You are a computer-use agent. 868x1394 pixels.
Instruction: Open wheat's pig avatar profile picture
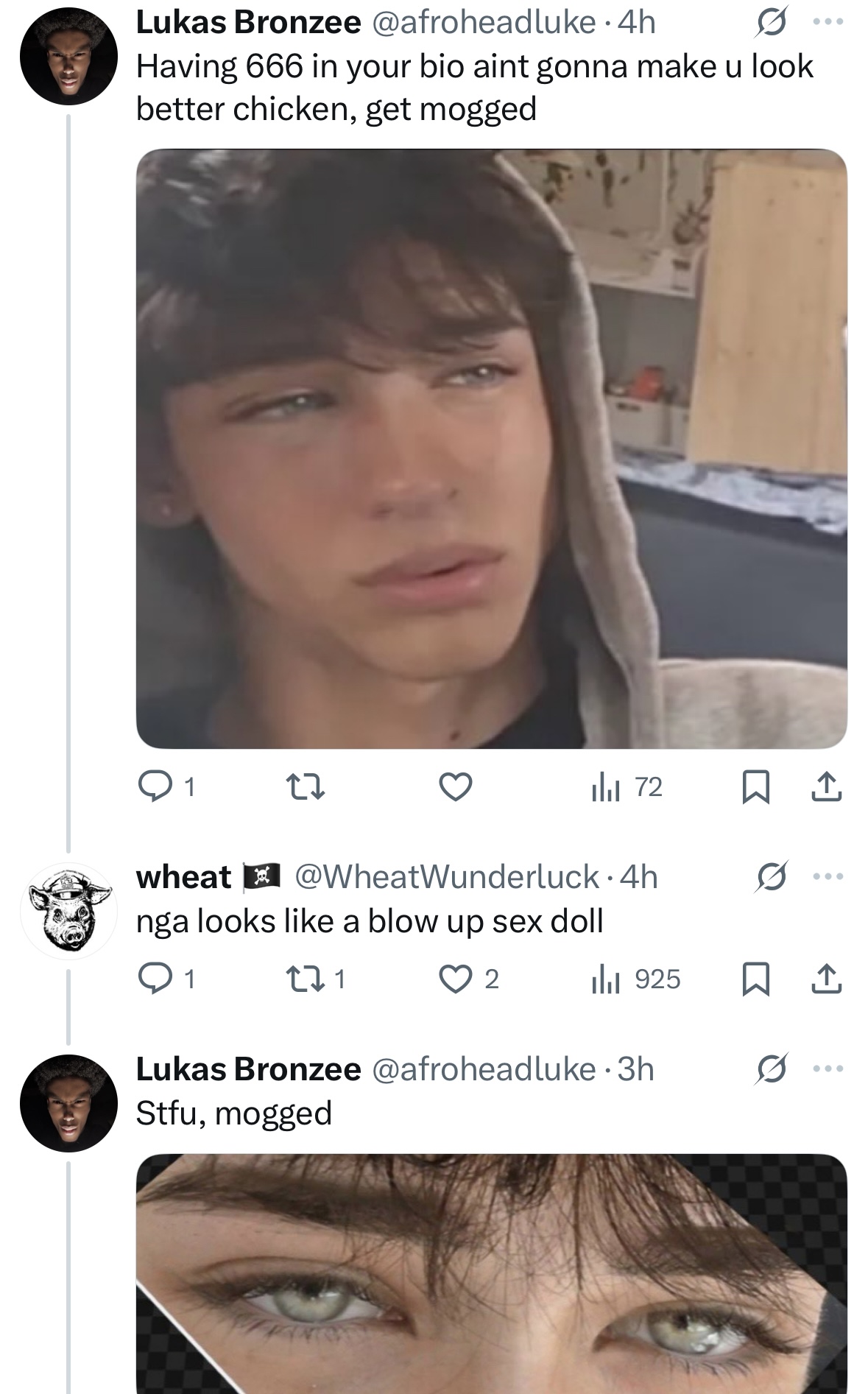tap(68, 911)
